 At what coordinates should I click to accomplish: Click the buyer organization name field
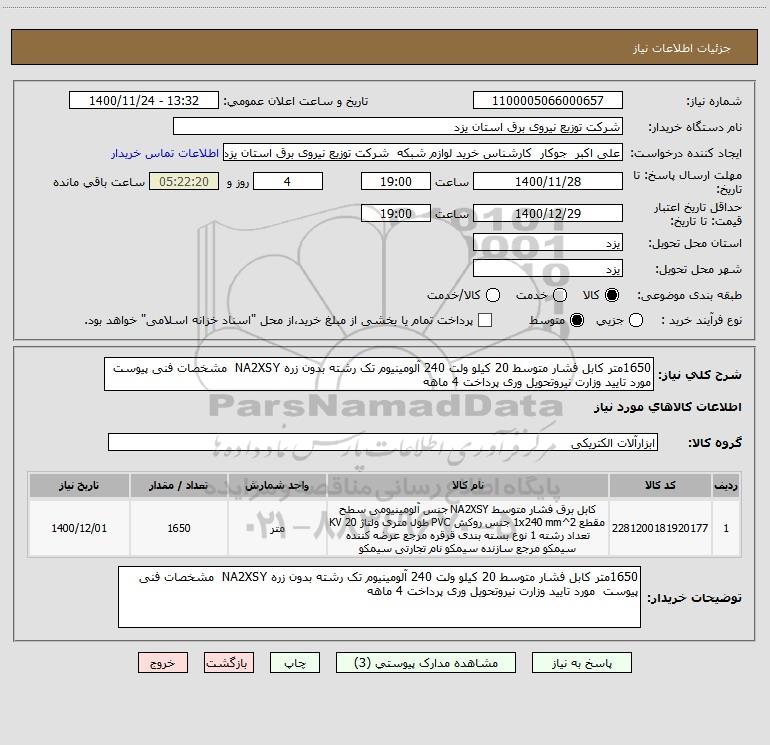[398, 126]
